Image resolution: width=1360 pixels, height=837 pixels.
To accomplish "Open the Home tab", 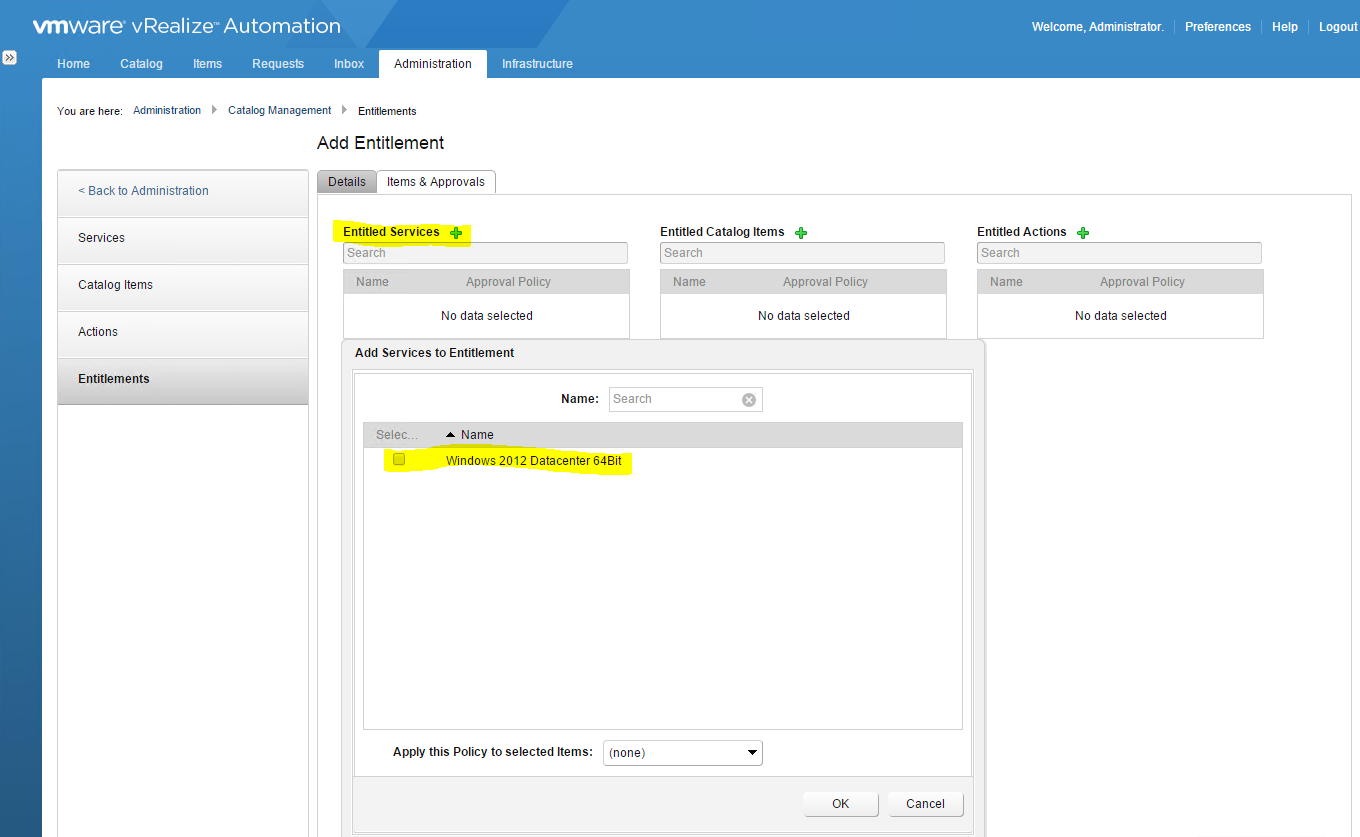I will (x=74, y=64).
